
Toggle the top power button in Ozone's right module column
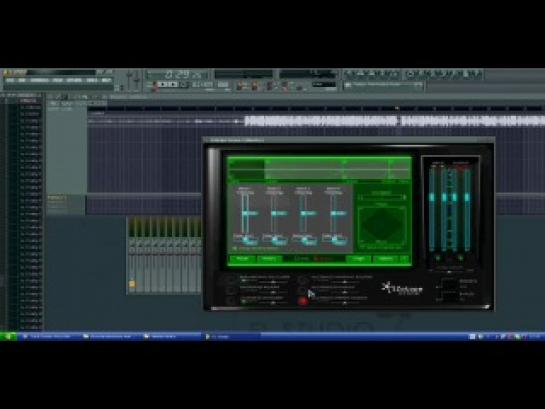(x=303, y=280)
